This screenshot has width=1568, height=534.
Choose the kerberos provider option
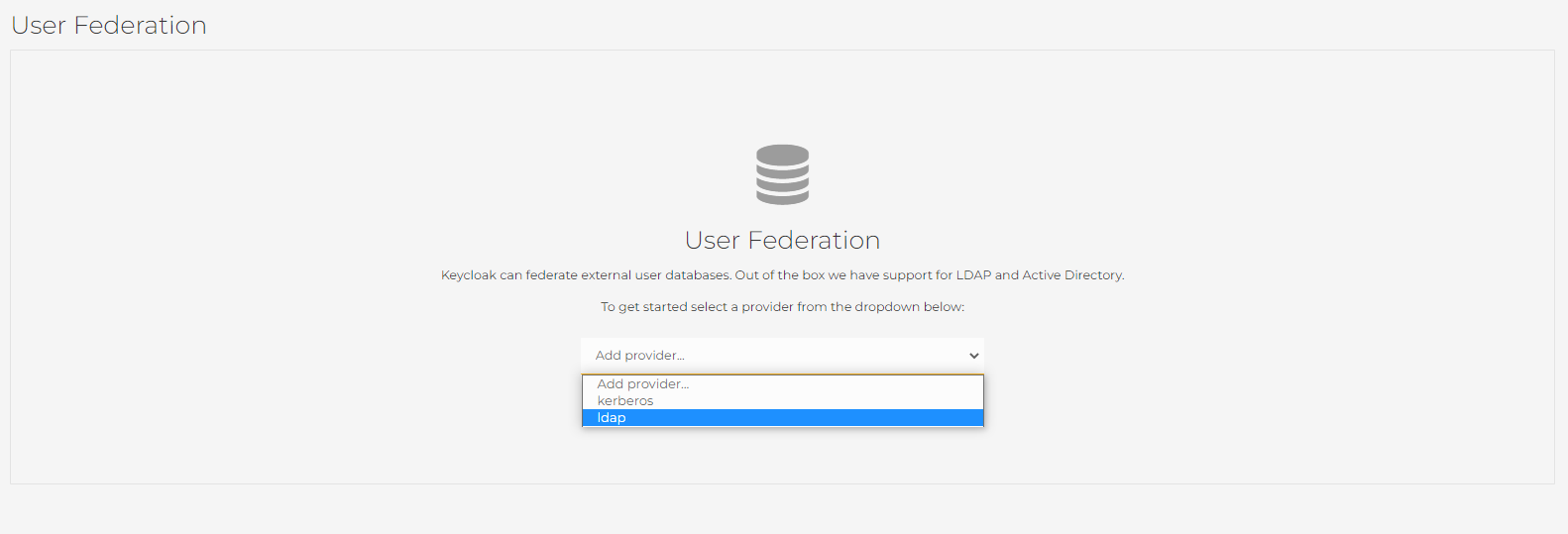pyautogui.click(x=782, y=401)
